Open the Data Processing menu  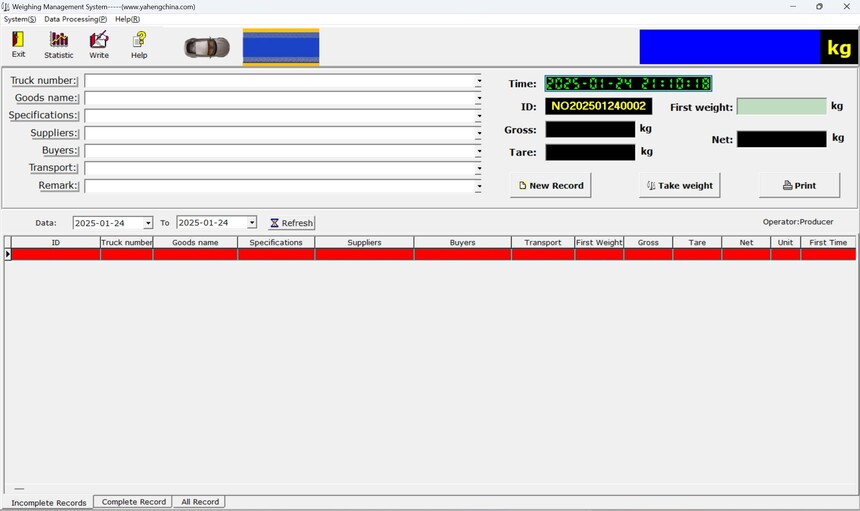(x=75, y=19)
